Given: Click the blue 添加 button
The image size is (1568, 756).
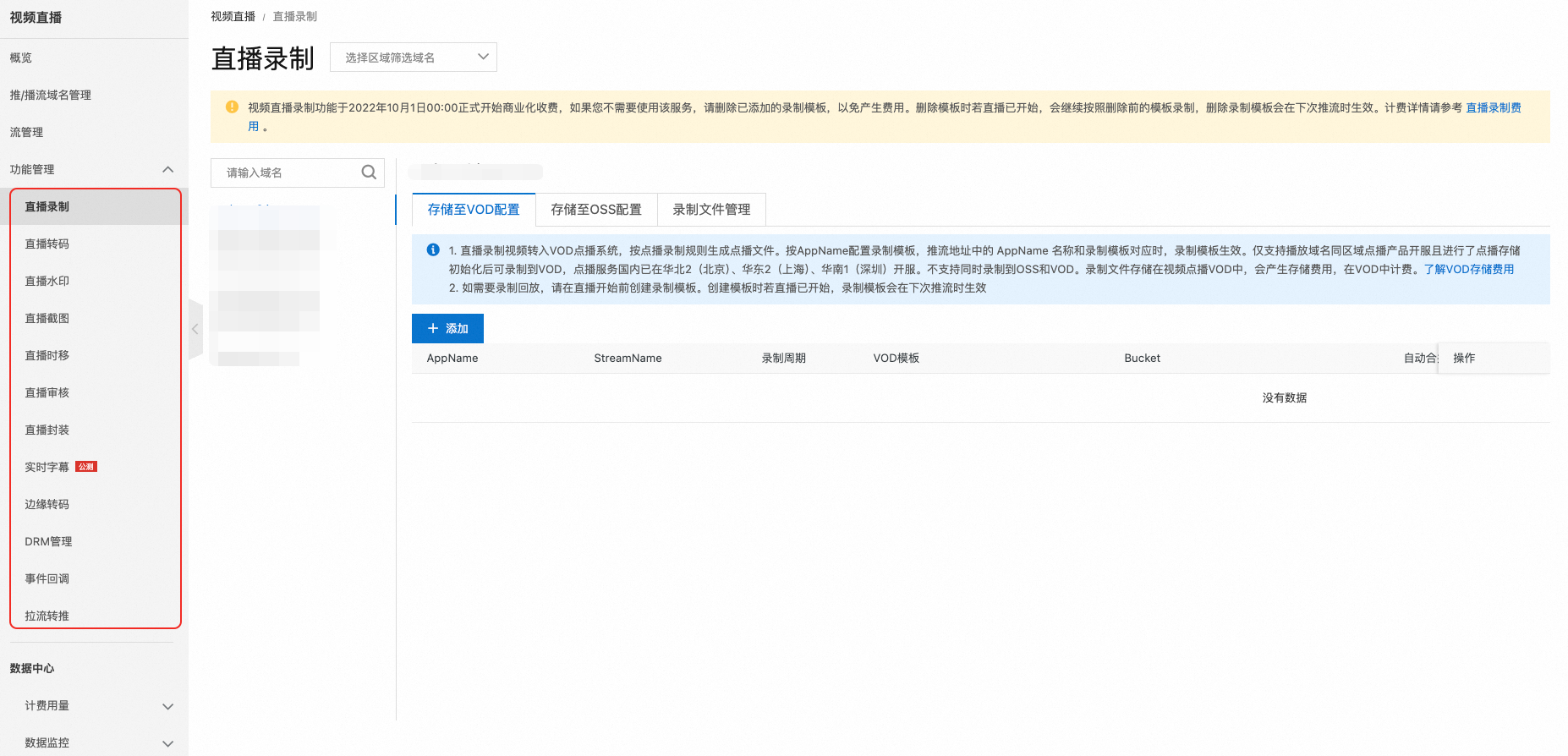Looking at the screenshot, I should (x=447, y=328).
